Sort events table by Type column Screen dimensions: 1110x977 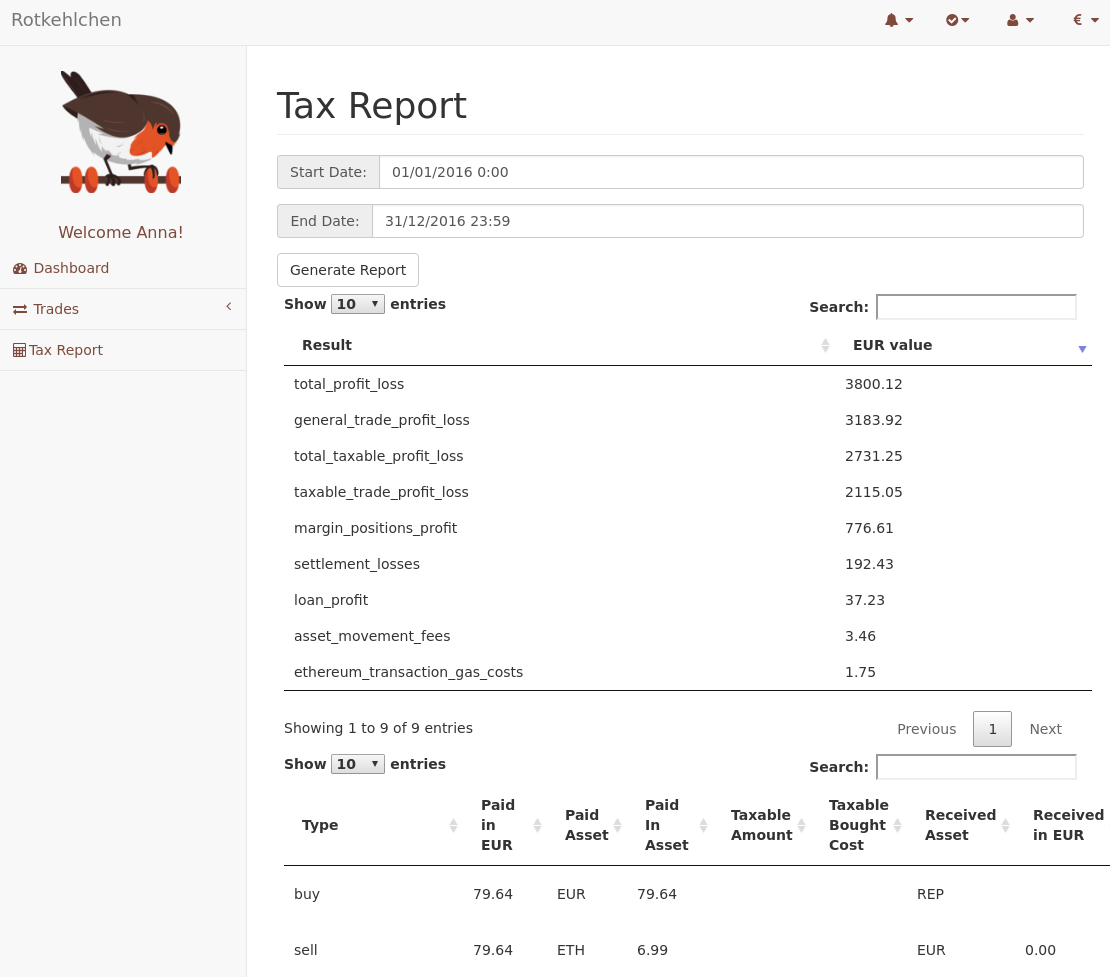pos(374,825)
